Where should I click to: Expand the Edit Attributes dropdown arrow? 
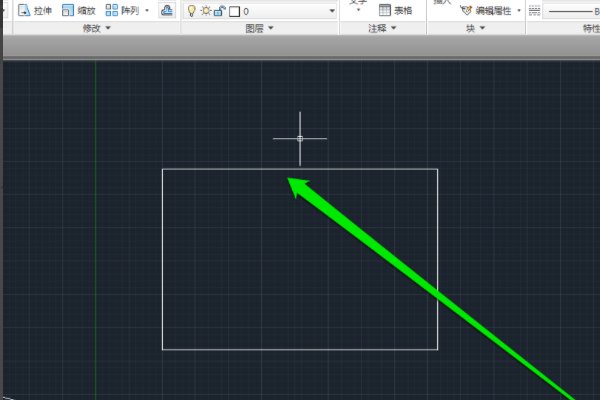click(519, 10)
